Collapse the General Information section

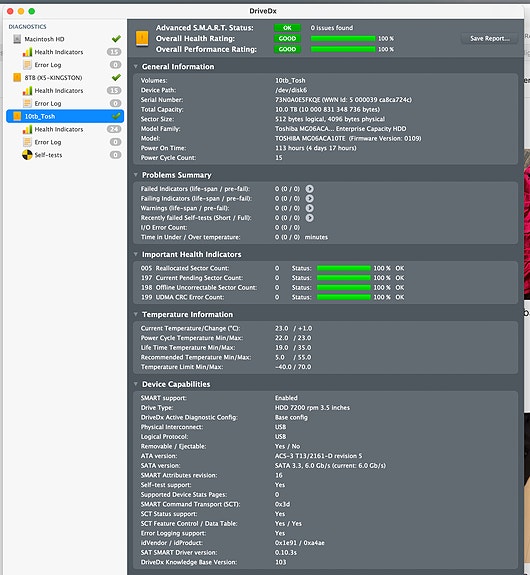click(x=136, y=66)
